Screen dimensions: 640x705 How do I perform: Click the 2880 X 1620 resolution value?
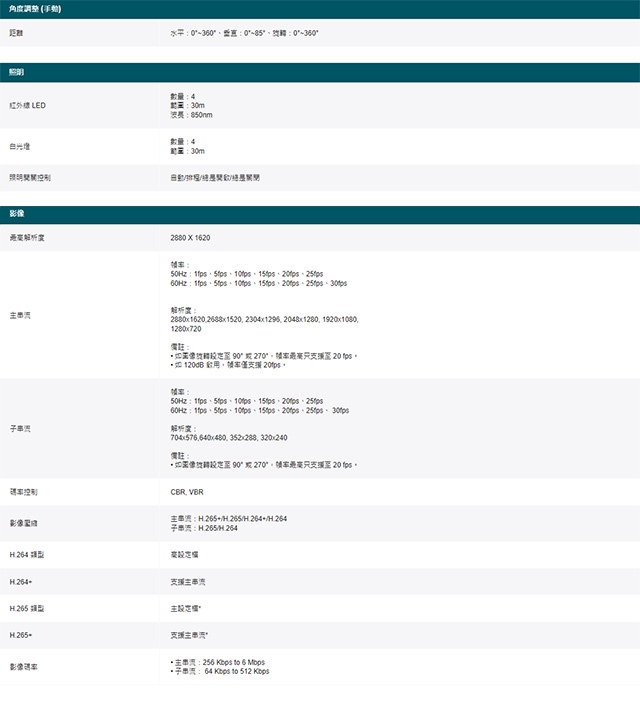[191, 238]
